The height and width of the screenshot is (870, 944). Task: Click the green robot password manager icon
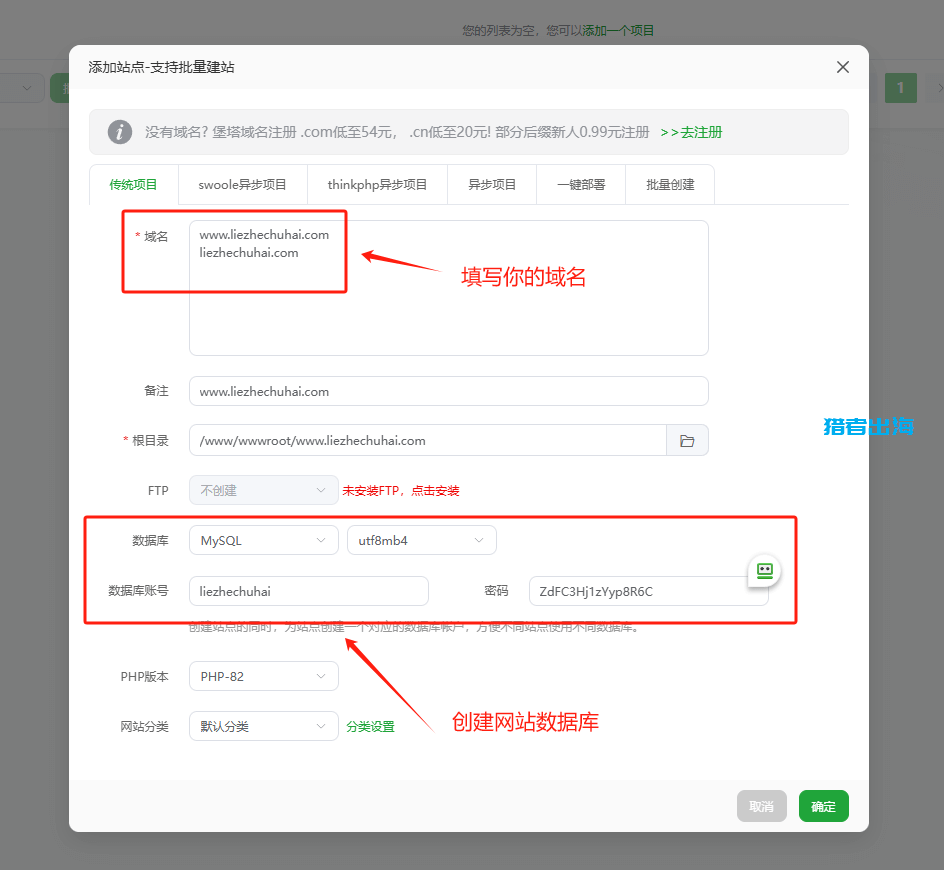[765, 570]
